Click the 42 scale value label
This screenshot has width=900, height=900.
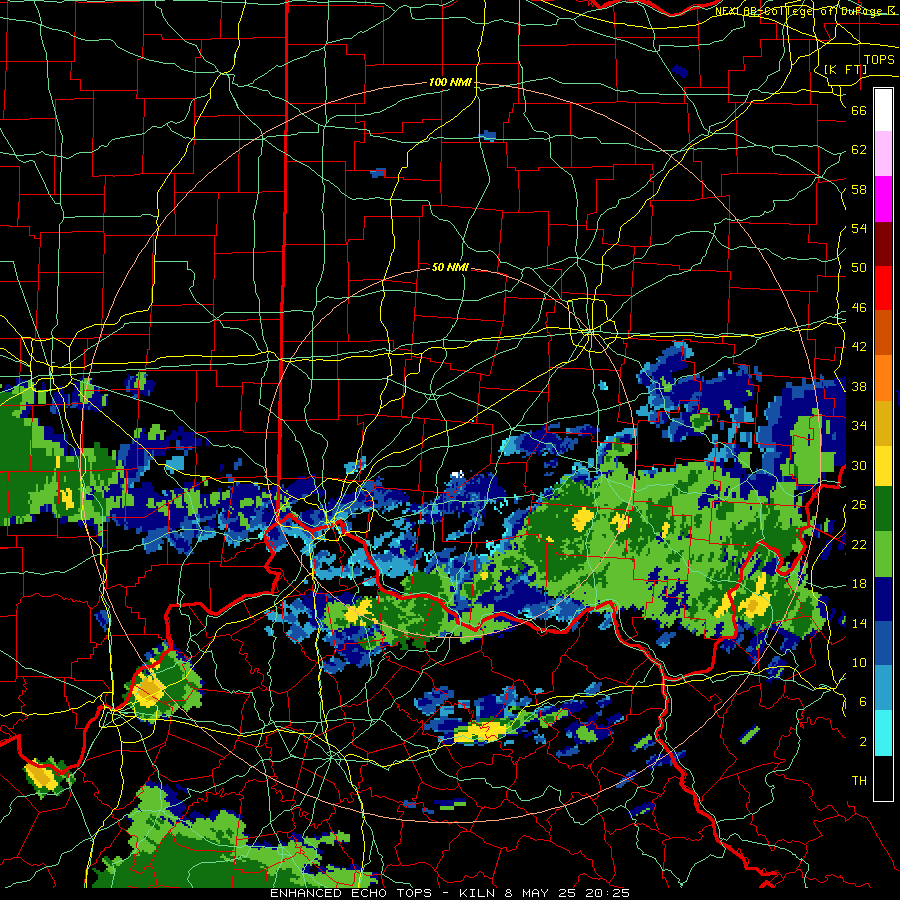(x=859, y=347)
